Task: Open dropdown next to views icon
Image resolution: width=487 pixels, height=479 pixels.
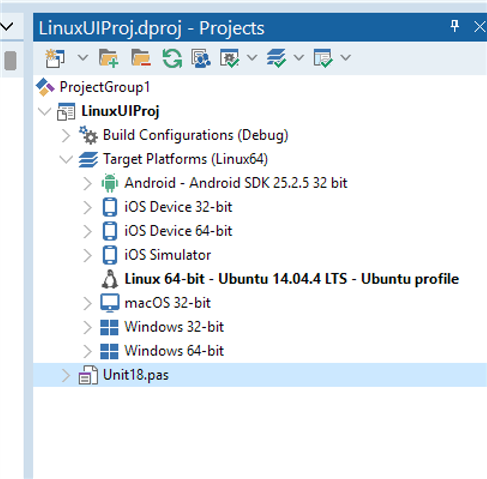Action: pos(346,58)
